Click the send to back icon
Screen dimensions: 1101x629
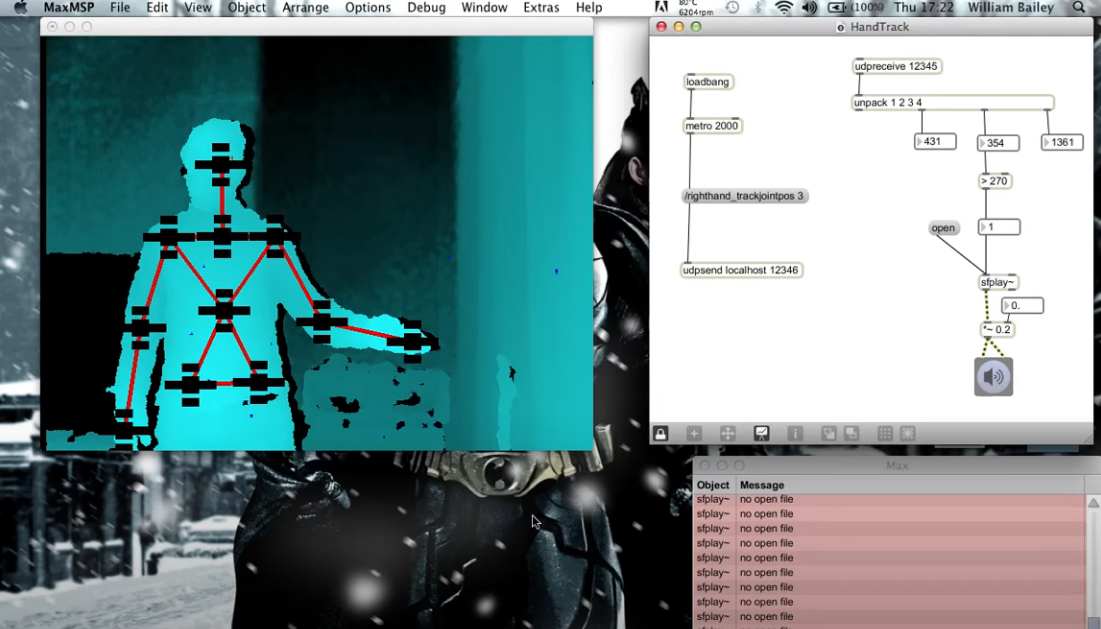click(851, 433)
